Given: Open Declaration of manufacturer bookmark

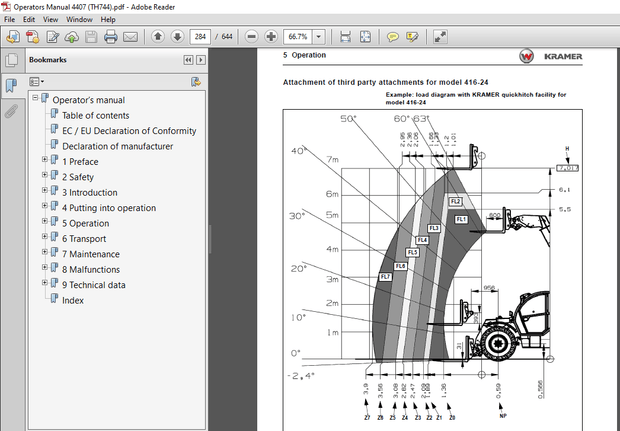Looking at the screenshot, I should click(x=117, y=146).
